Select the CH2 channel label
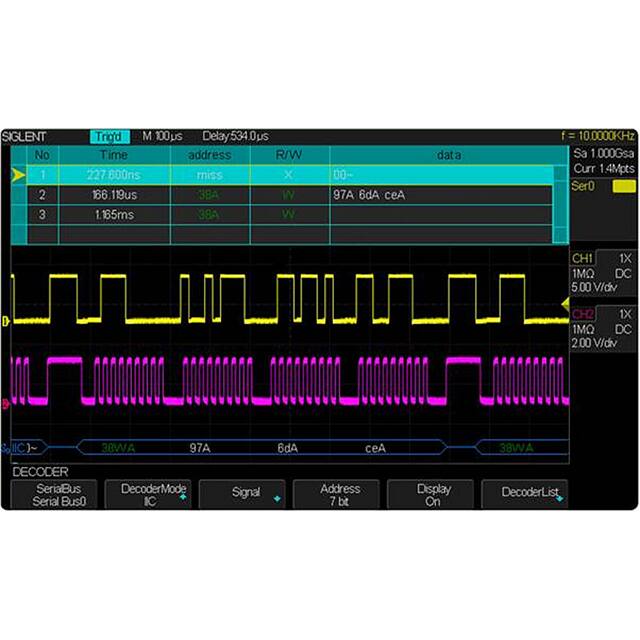Viewport: 640px width, 640px height. [x=582, y=314]
